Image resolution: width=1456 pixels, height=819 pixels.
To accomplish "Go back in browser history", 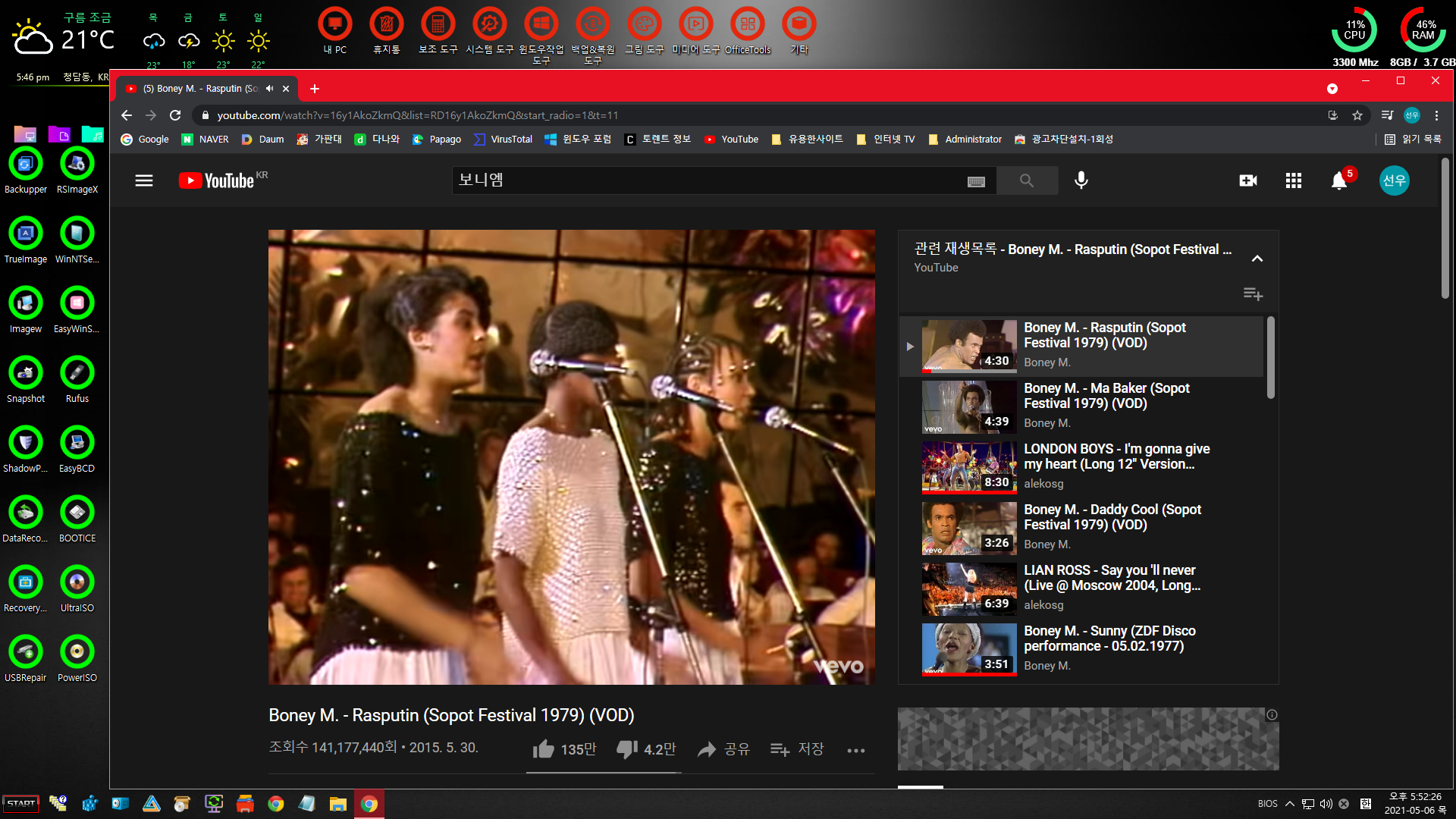I will click(127, 115).
